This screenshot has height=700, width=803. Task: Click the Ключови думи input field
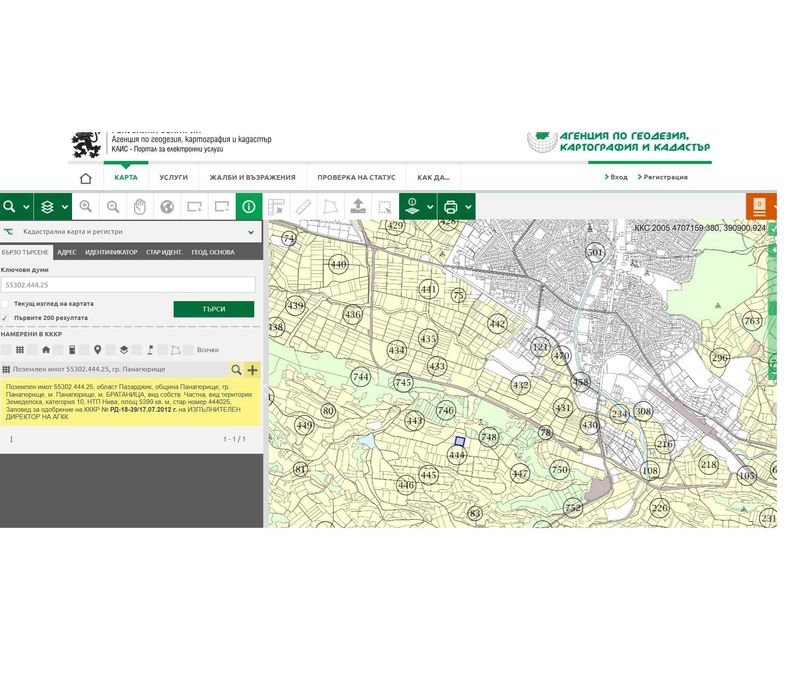click(128, 285)
